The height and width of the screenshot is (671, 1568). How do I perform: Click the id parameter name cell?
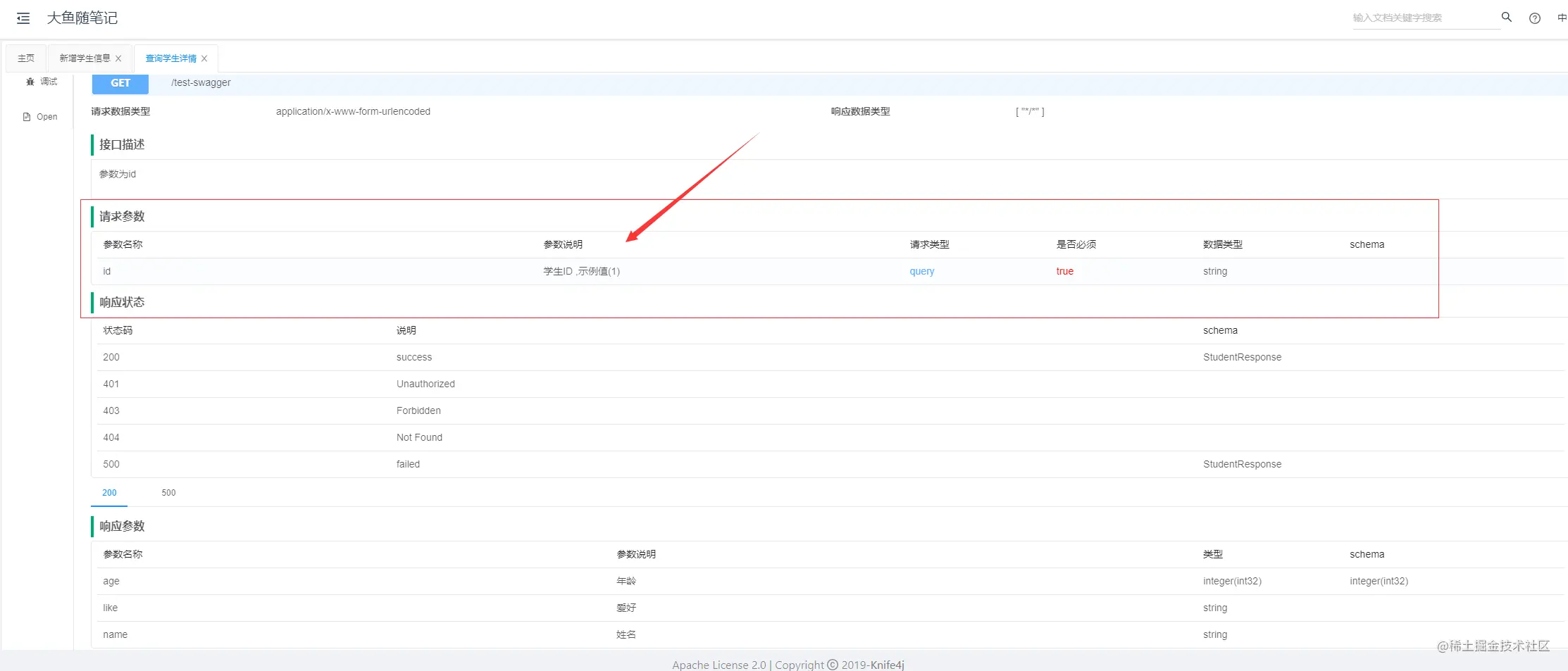107,271
